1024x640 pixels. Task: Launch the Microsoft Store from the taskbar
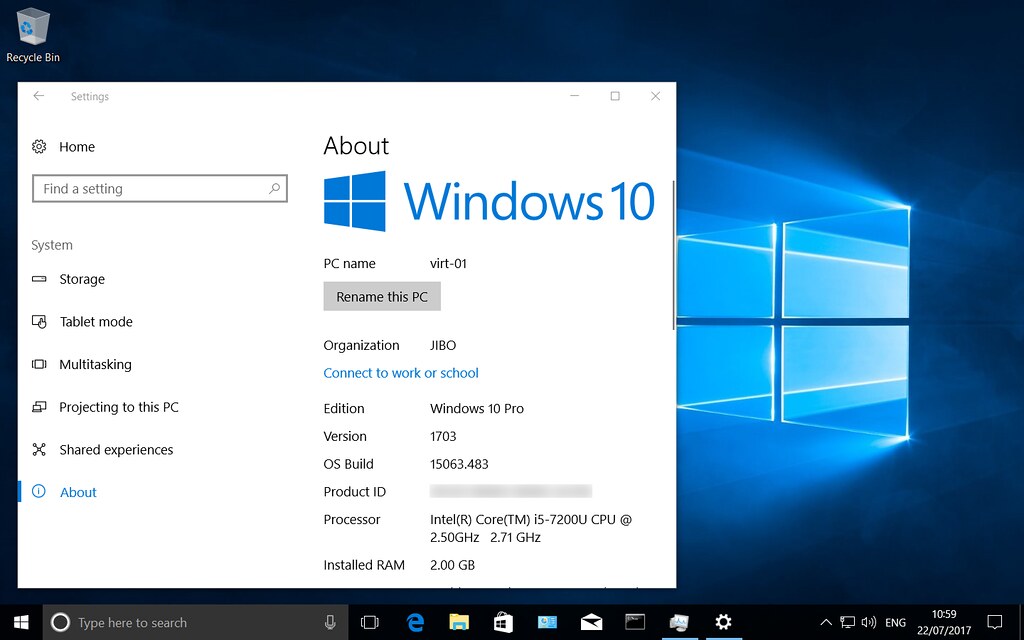503,621
